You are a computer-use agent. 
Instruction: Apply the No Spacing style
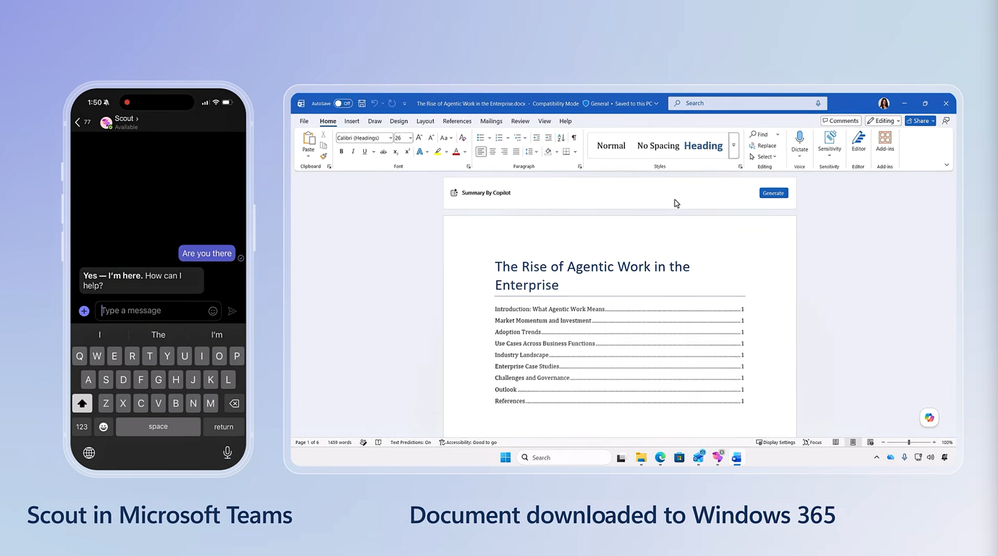click(658, 146)
